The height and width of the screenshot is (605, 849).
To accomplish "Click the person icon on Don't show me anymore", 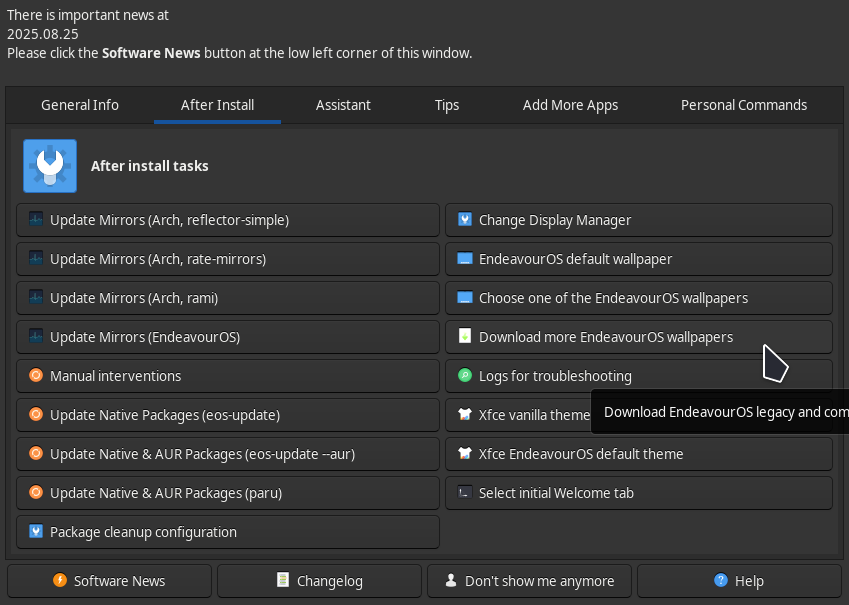I will click(x=452, y=581).
